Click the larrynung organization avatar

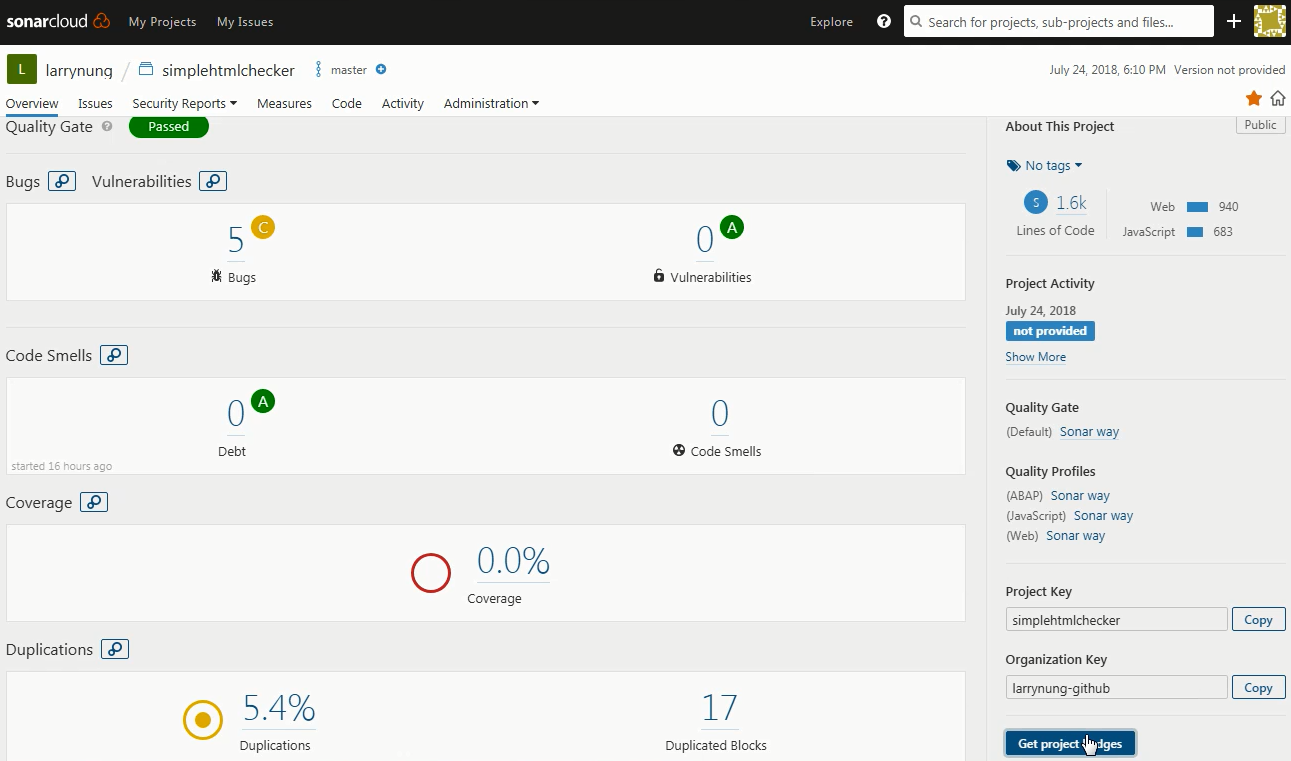click(x=22, y=70)
